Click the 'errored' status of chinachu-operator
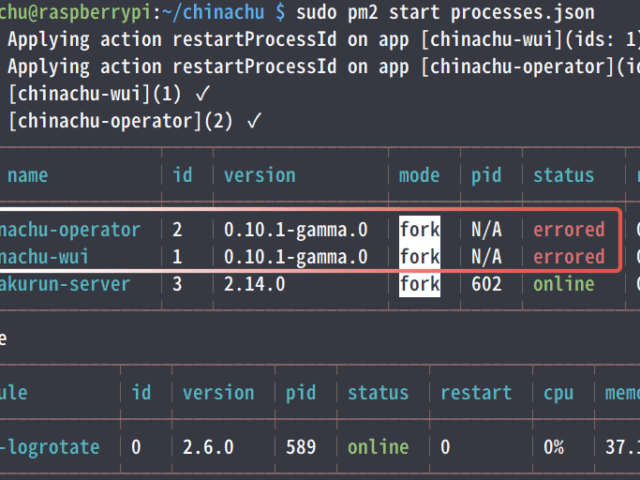The width and height of the screenshot is (640, 480). (x=569, y=230)
